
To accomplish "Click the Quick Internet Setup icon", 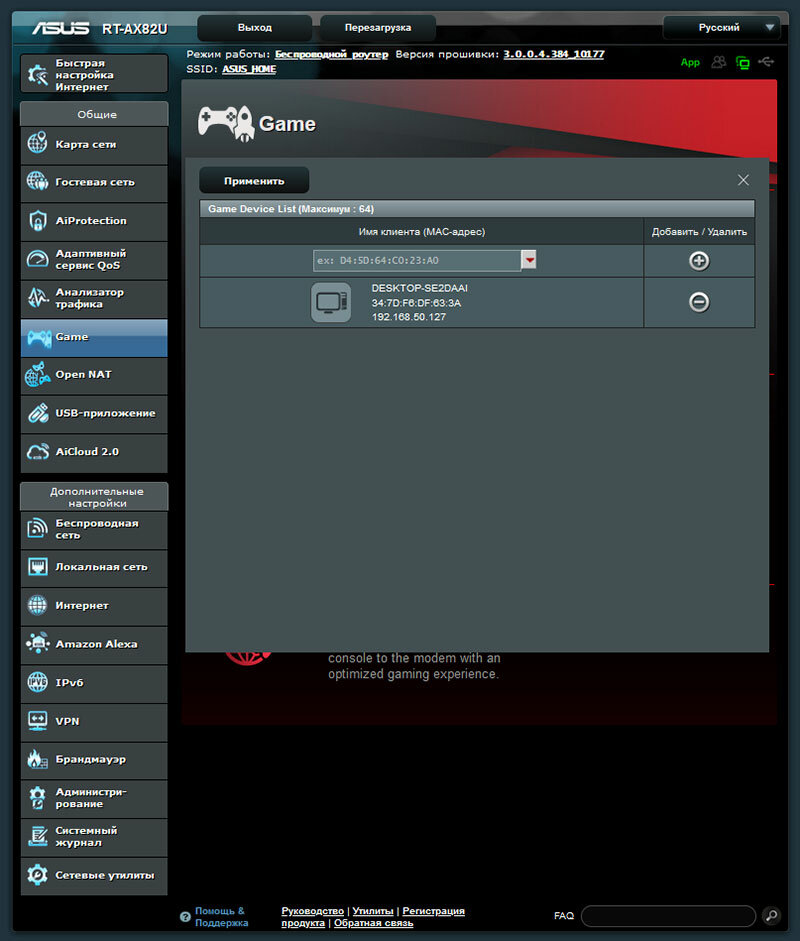I will [x=38, y=74].
